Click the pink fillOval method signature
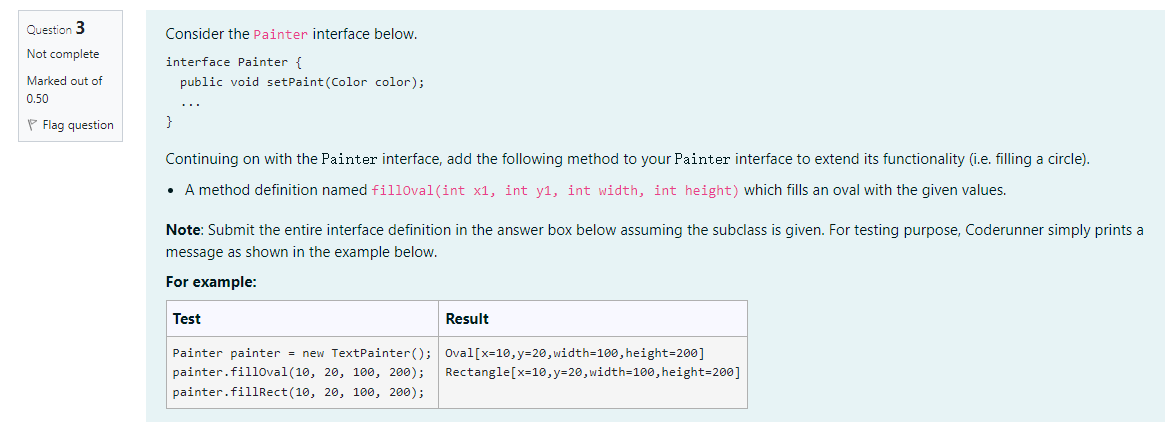1165x422 pixels. pyautogui.click(x=555, y=190)
